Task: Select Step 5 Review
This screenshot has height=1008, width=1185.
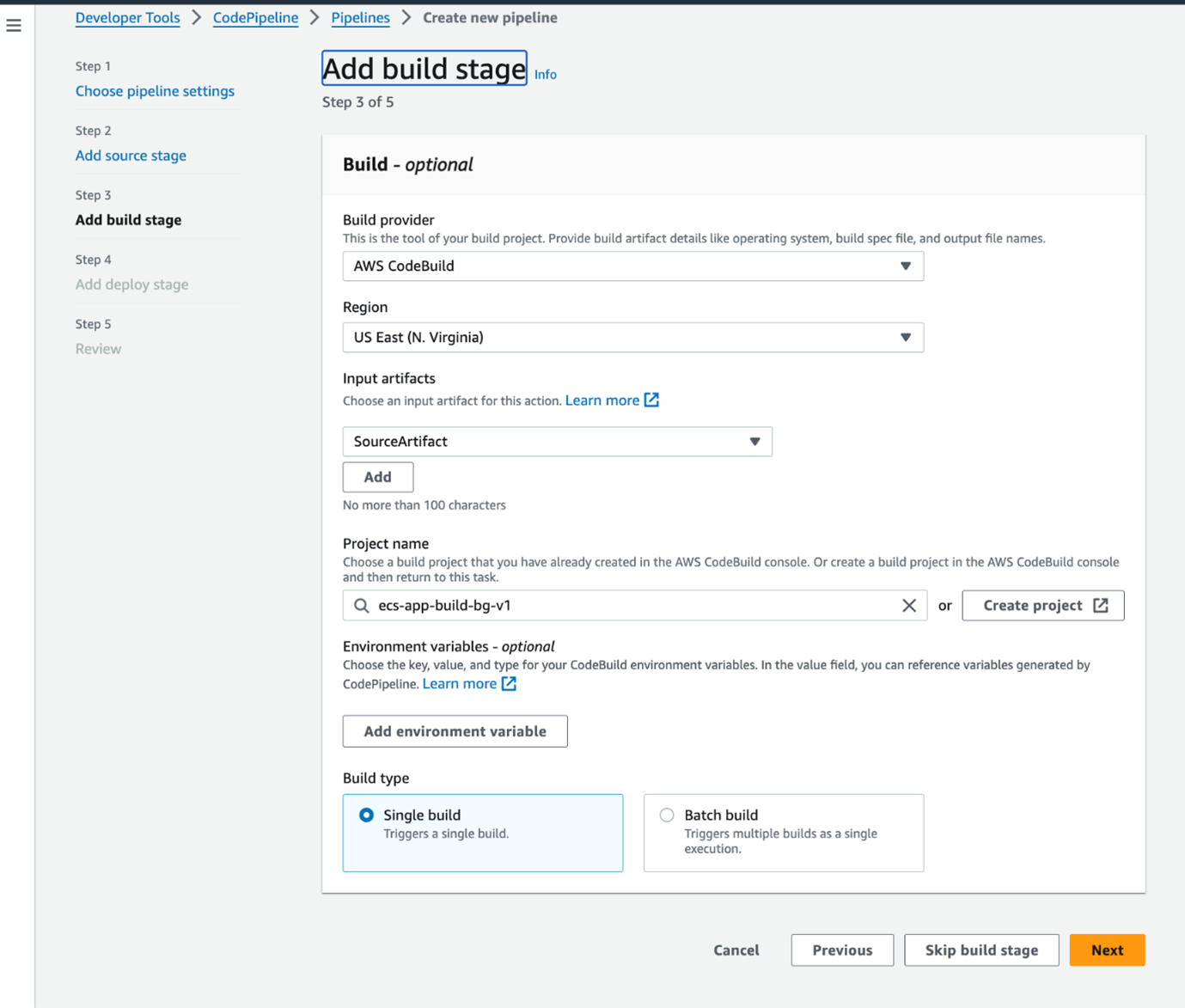Action: click(98, 349)
